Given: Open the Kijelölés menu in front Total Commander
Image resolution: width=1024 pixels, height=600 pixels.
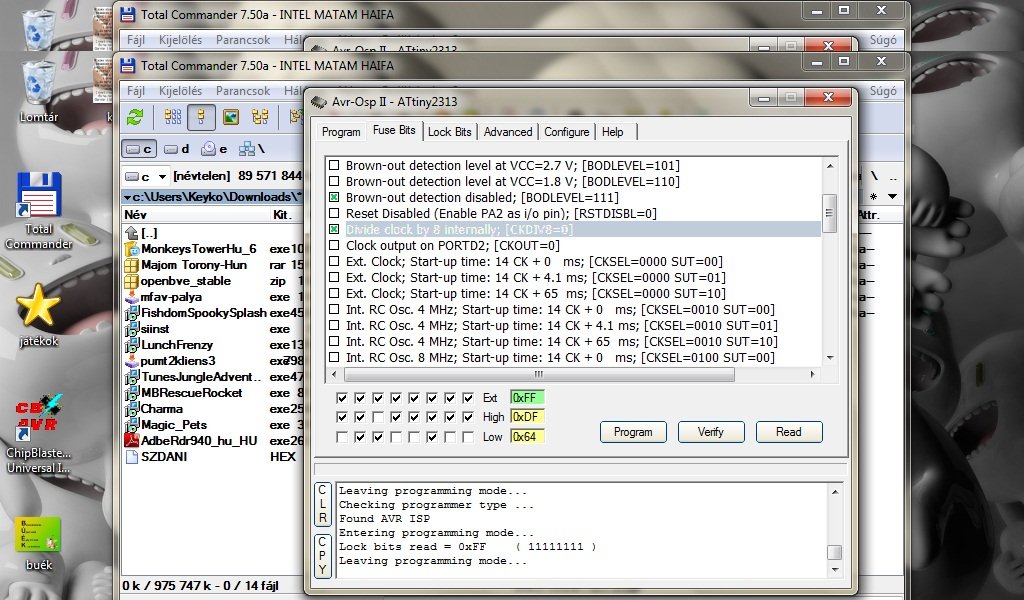Looking at the screenshot, I should click(x=180, y=91).
